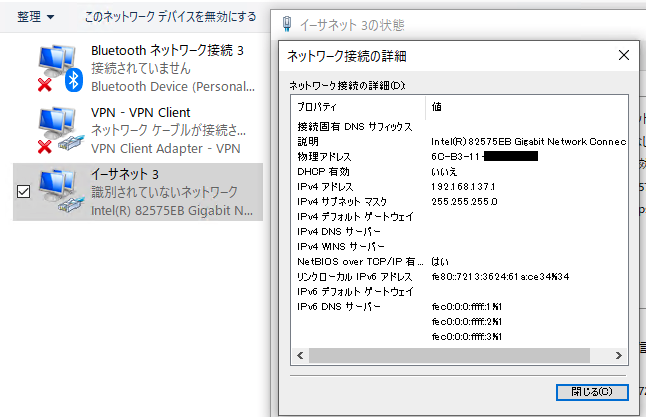Image resolution: width=646 pixels, height=417 pixels.
Task: Click the 192.168.137.1 address value
Action: point(463,187)
